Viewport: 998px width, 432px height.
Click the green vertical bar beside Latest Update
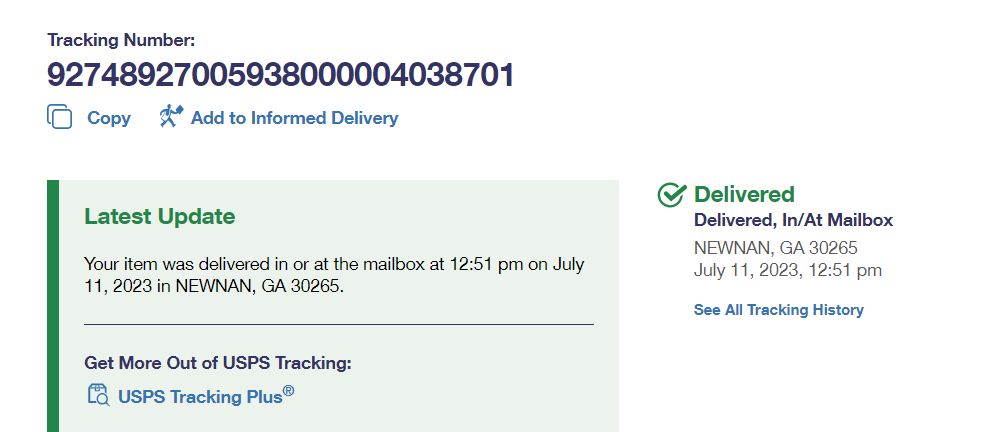pos(53,305)
